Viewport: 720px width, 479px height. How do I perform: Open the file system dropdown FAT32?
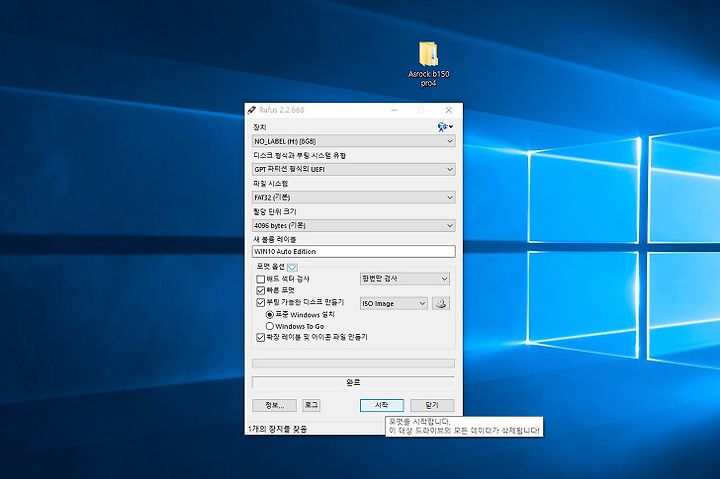tap(354, 197)
